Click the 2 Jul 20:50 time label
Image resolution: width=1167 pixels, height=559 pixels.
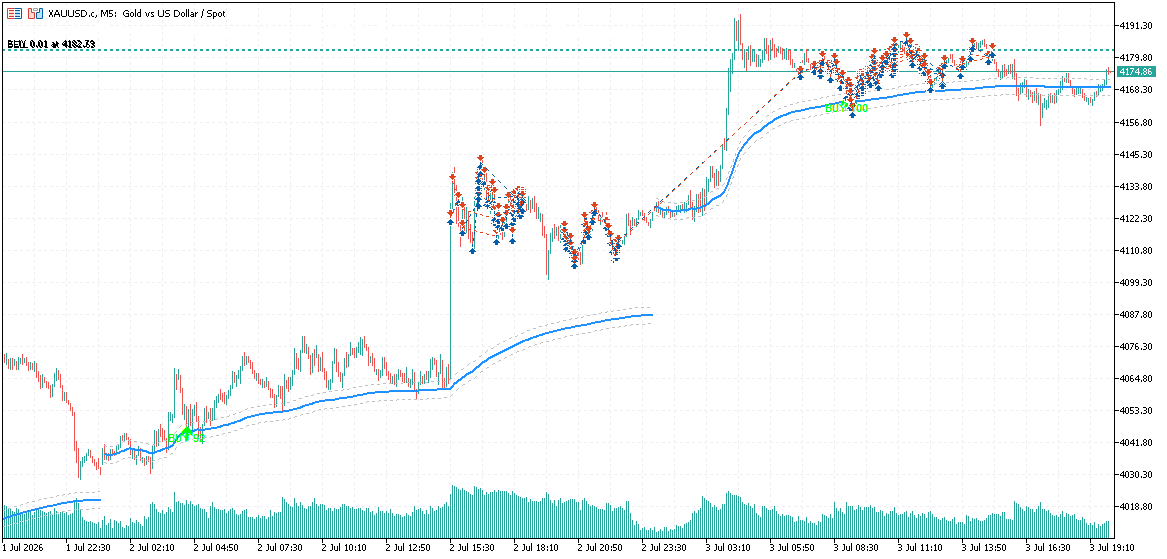tap(600, 547)
